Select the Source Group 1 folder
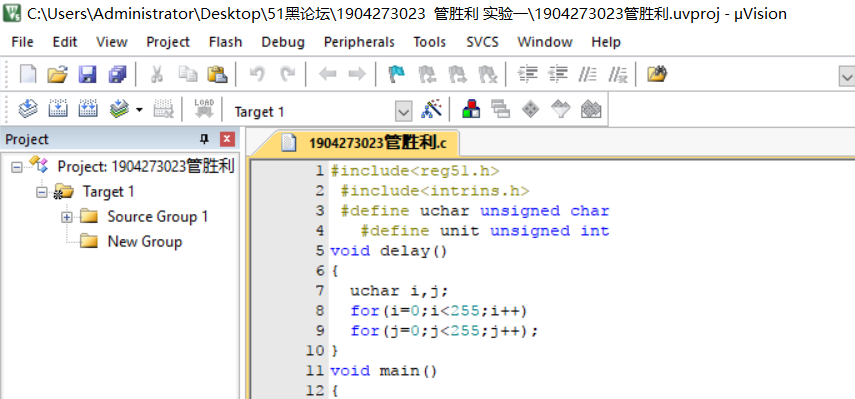 tap(158, 216)
